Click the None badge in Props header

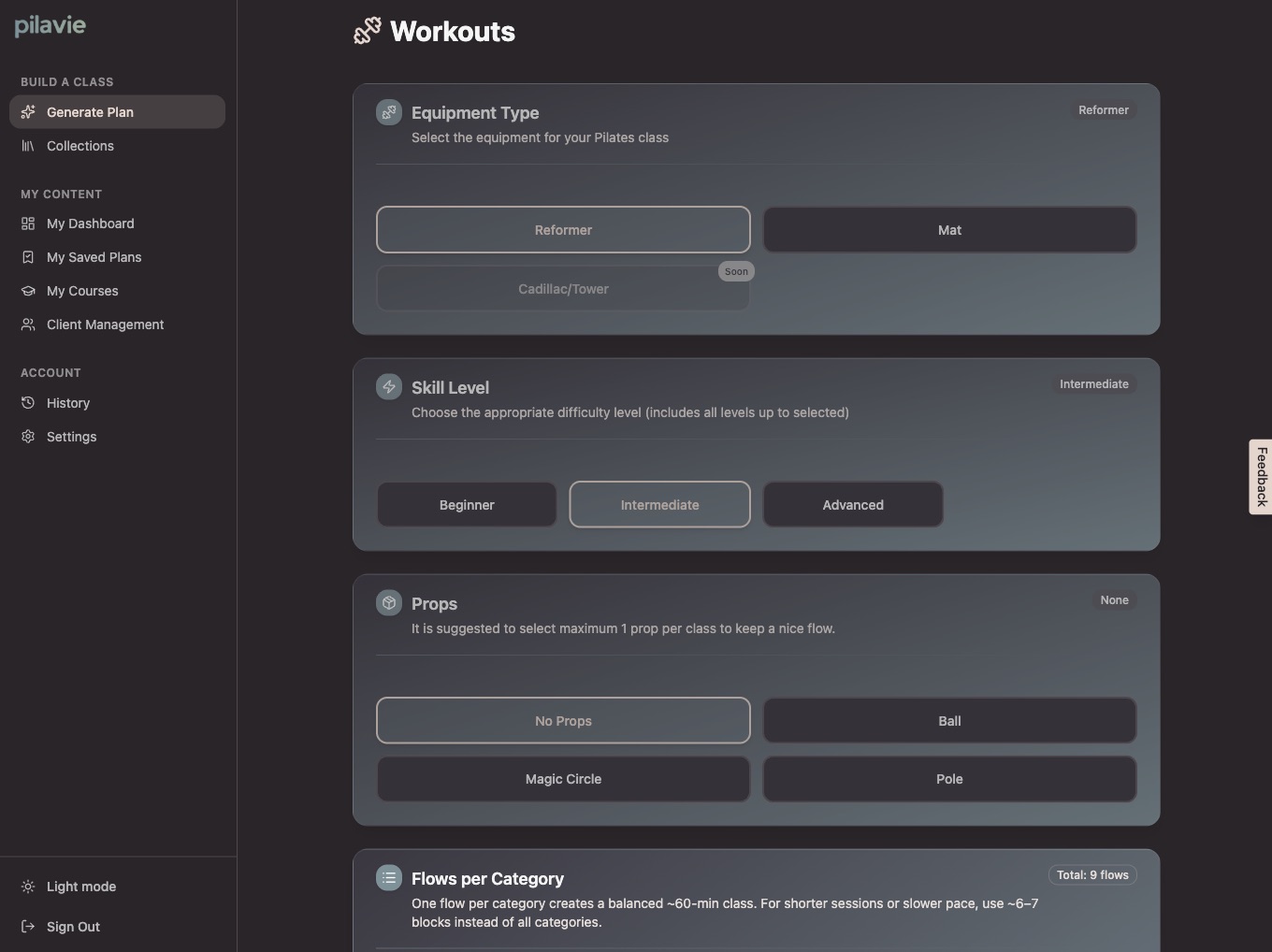[1114, 600]
